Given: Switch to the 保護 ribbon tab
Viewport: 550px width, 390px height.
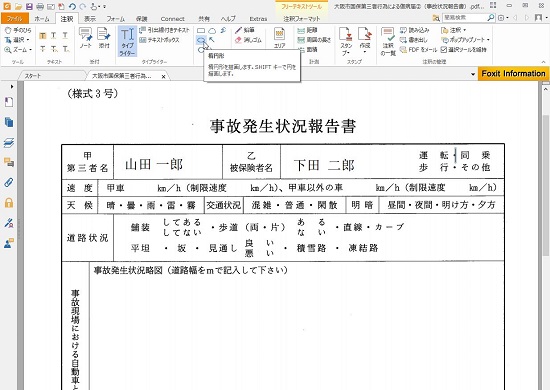Looking at the screenshot, I should pyautogui.click(x=141, y=19).
